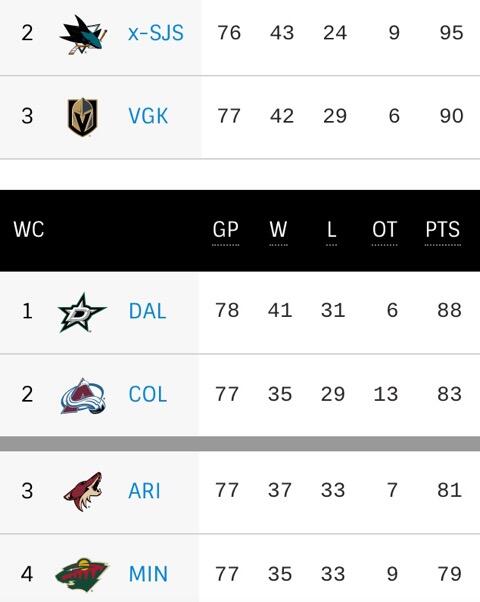Screen dimensions: 480x602
Task: Sort standings by L column header
Action: coord(332,231)
